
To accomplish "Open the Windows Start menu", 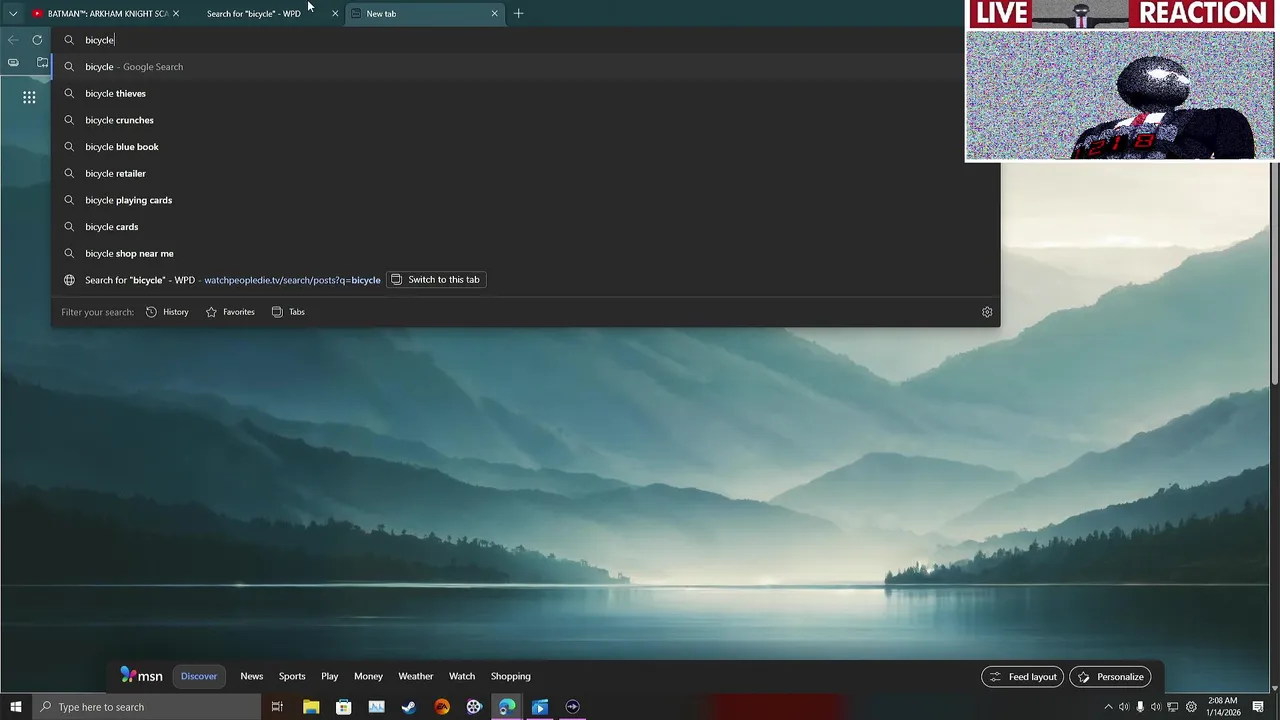I will pos(15,707).
